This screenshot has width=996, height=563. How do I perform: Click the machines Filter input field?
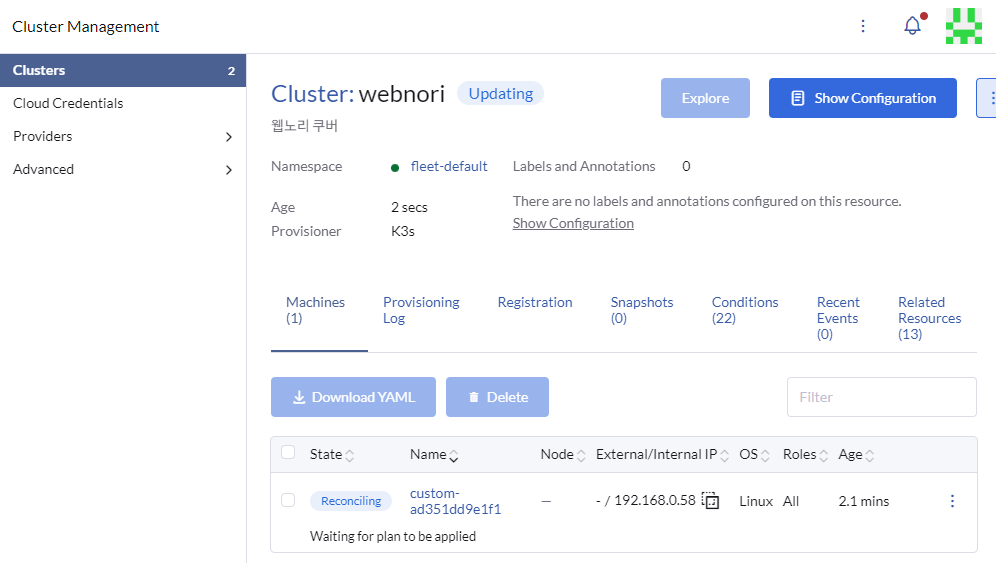[x=881, y=397]
